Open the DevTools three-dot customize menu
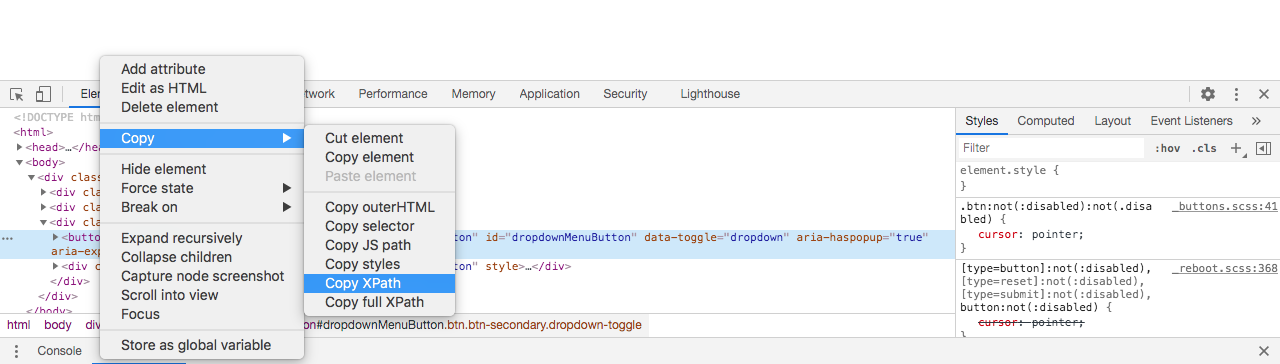Viewport: 1280px width, 364px height. (1236, 94)
